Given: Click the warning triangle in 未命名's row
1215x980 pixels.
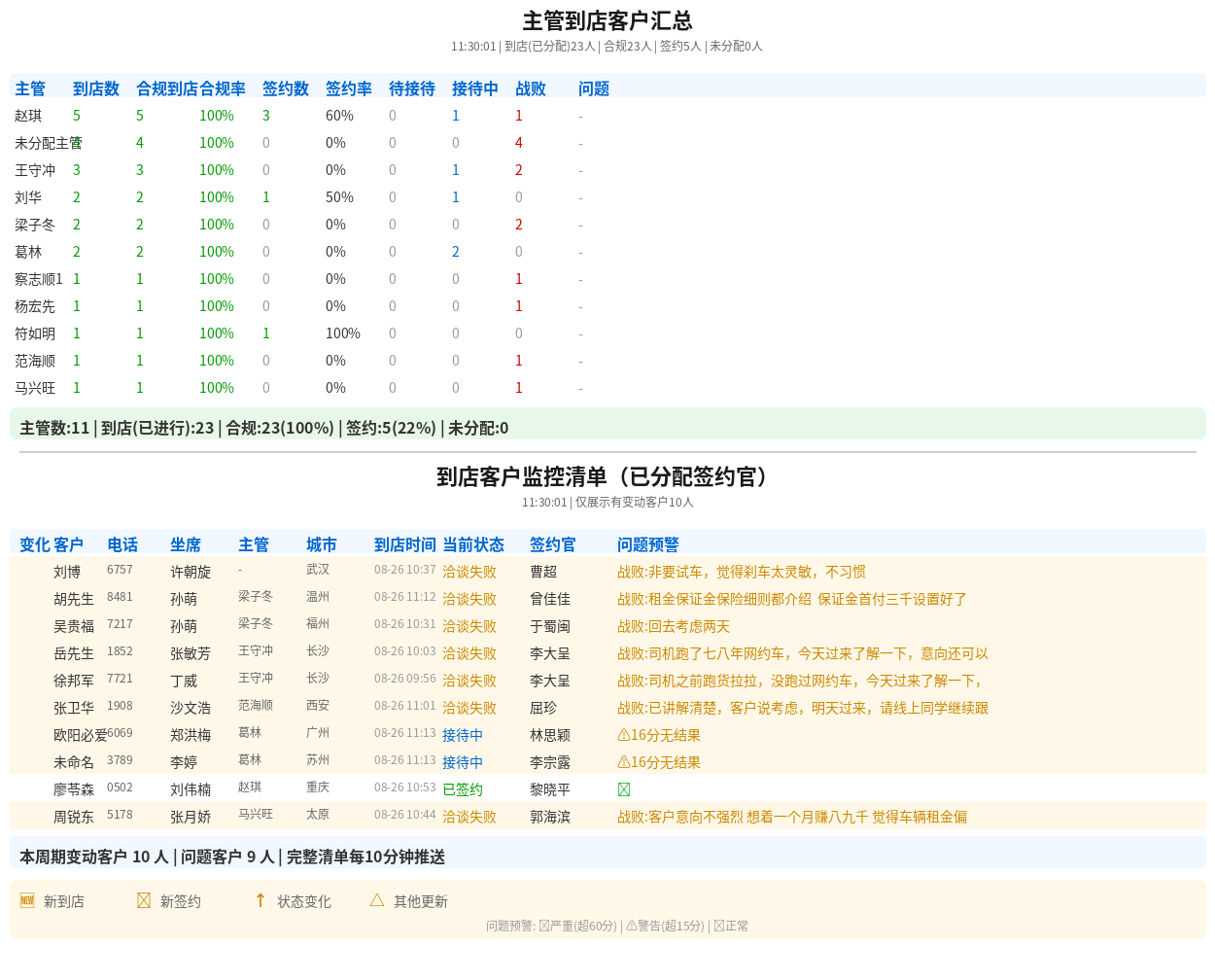Looking at the screenshot, I should coord(624,762).
